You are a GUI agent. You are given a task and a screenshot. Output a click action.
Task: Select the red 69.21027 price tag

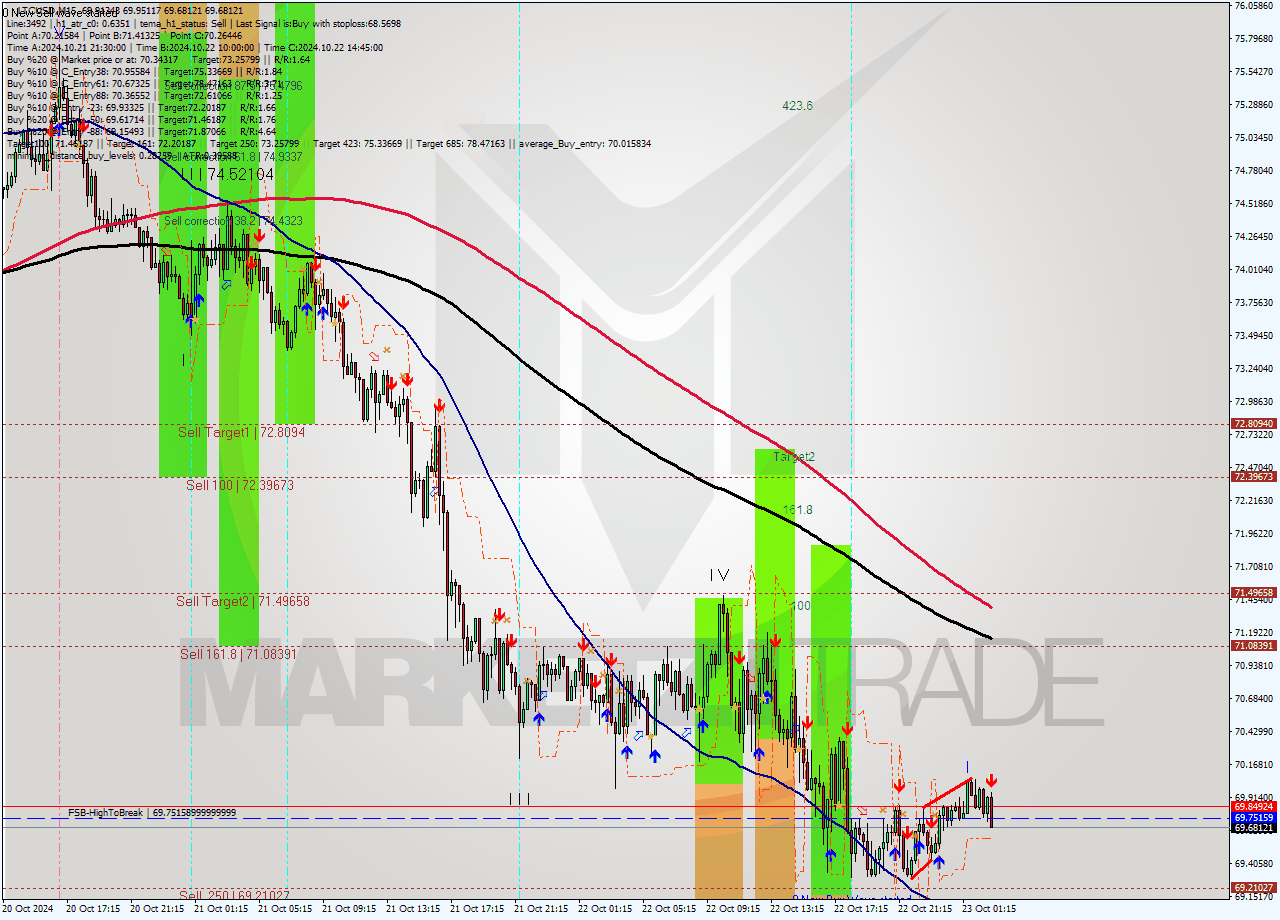pyautogui.click(x=1254, y=888)
